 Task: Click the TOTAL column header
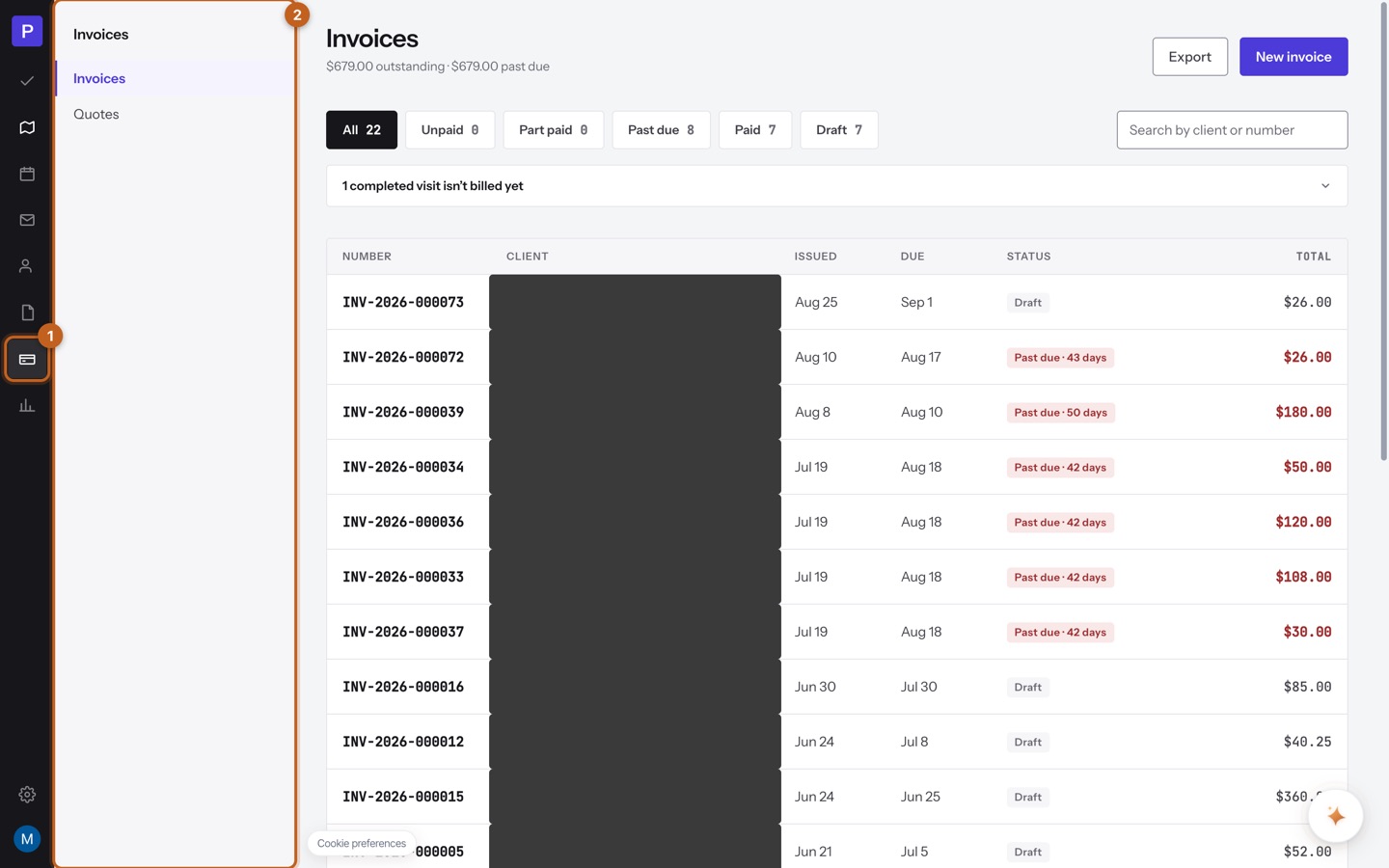coord(1313,257)
